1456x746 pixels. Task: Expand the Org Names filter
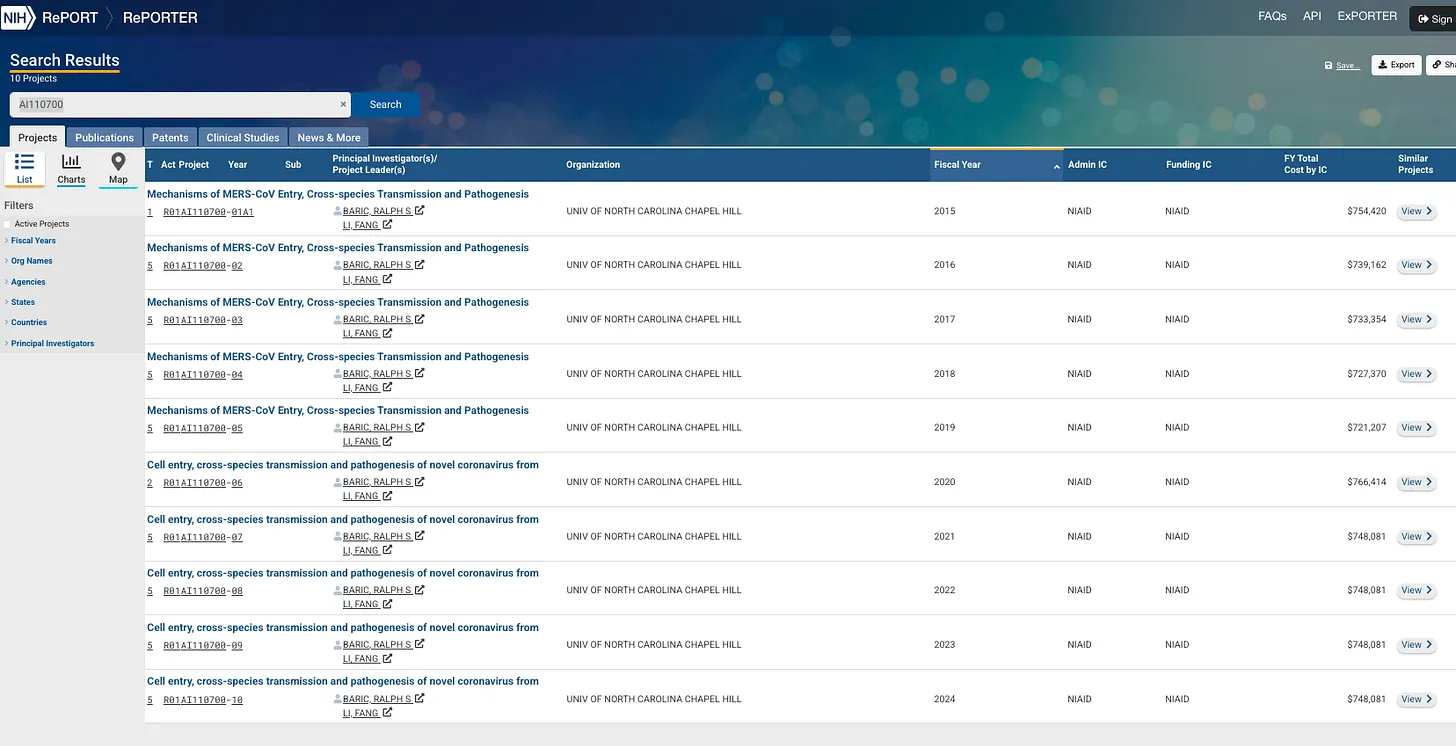(31, 261)
